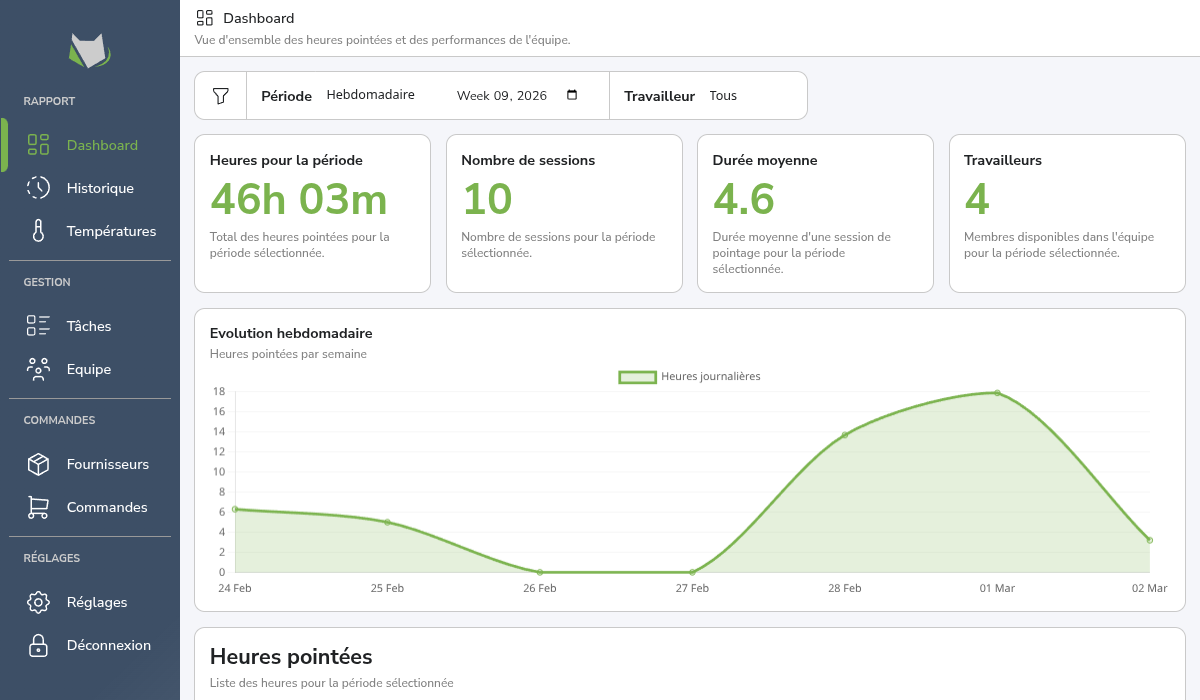The width and height of the screenshot is (1200, 700).
Task: Click the Températures thermometer icon
Action: (x=37, y=230)
